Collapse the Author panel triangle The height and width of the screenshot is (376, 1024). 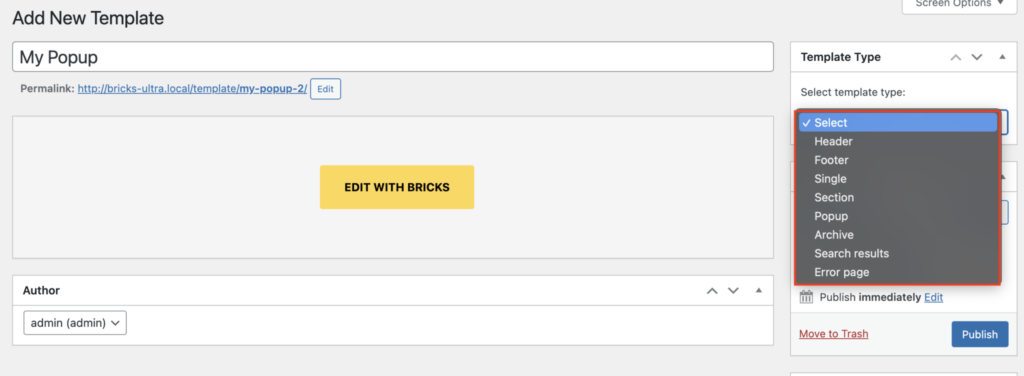758,290
